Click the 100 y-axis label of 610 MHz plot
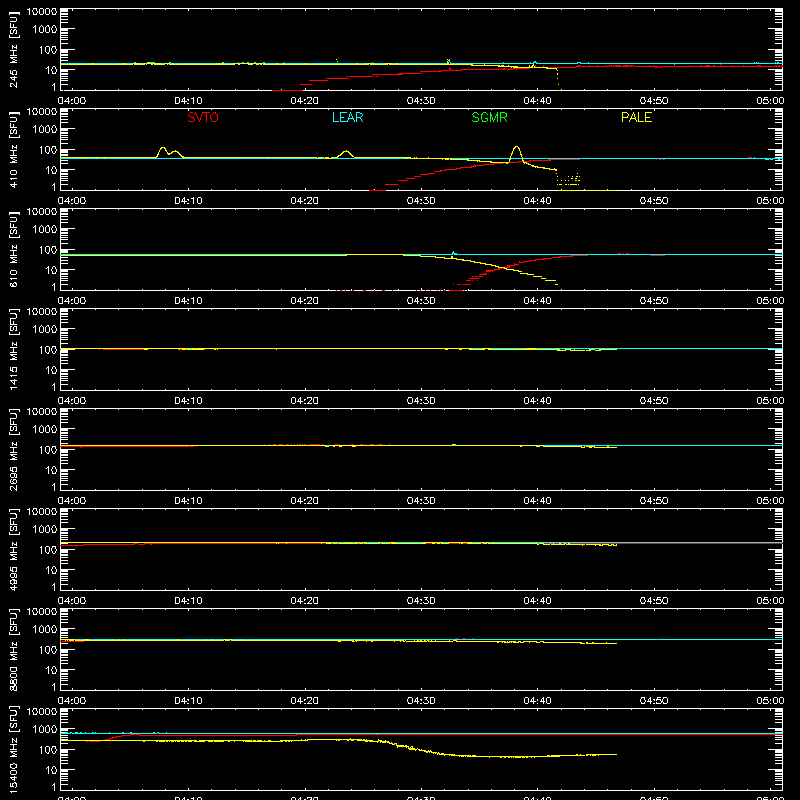 pos(48,250)
